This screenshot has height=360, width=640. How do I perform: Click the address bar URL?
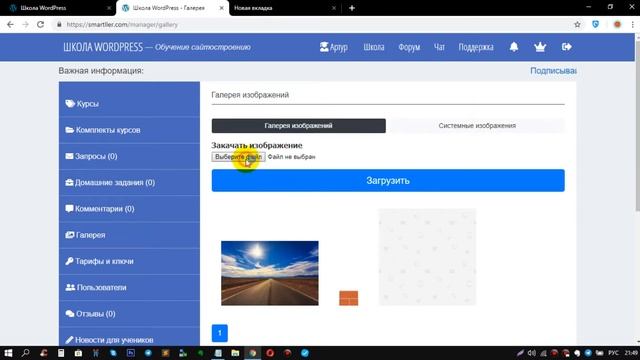point(122,24)
